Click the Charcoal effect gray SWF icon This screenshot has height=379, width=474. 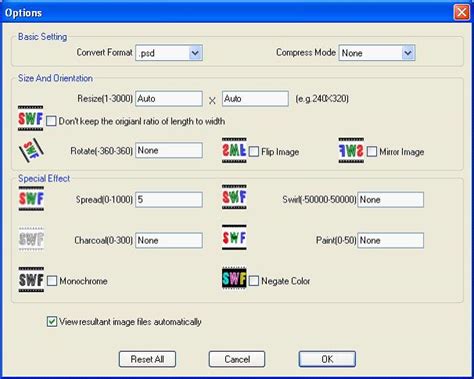click(31, 239)
